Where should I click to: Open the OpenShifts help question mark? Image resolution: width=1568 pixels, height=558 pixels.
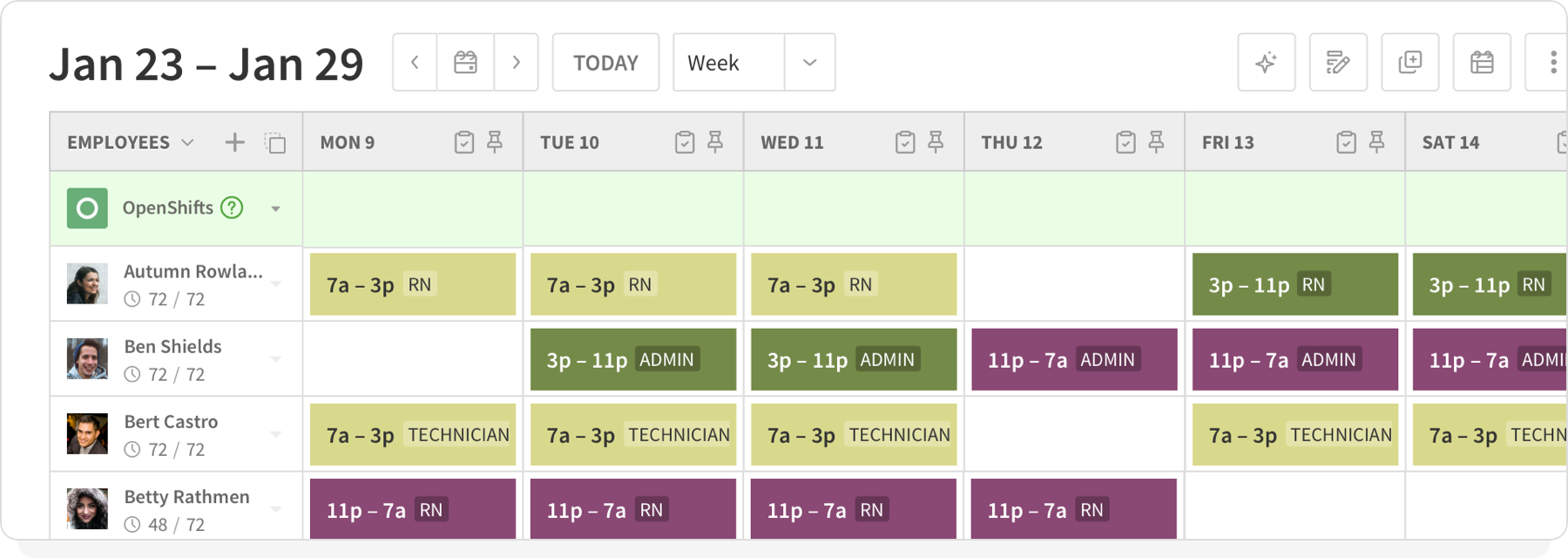click(x=231, y=208)
